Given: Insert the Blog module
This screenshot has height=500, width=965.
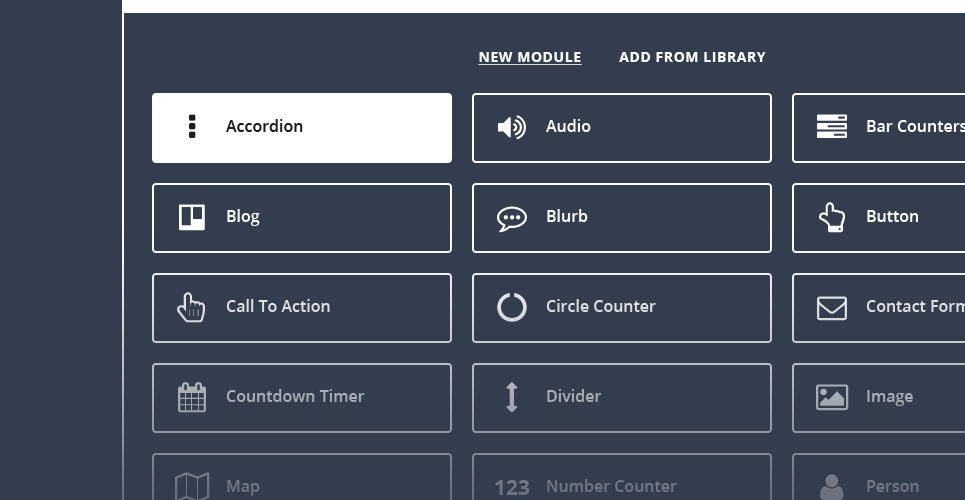Looking at the screenshot, I should (302, 218).
